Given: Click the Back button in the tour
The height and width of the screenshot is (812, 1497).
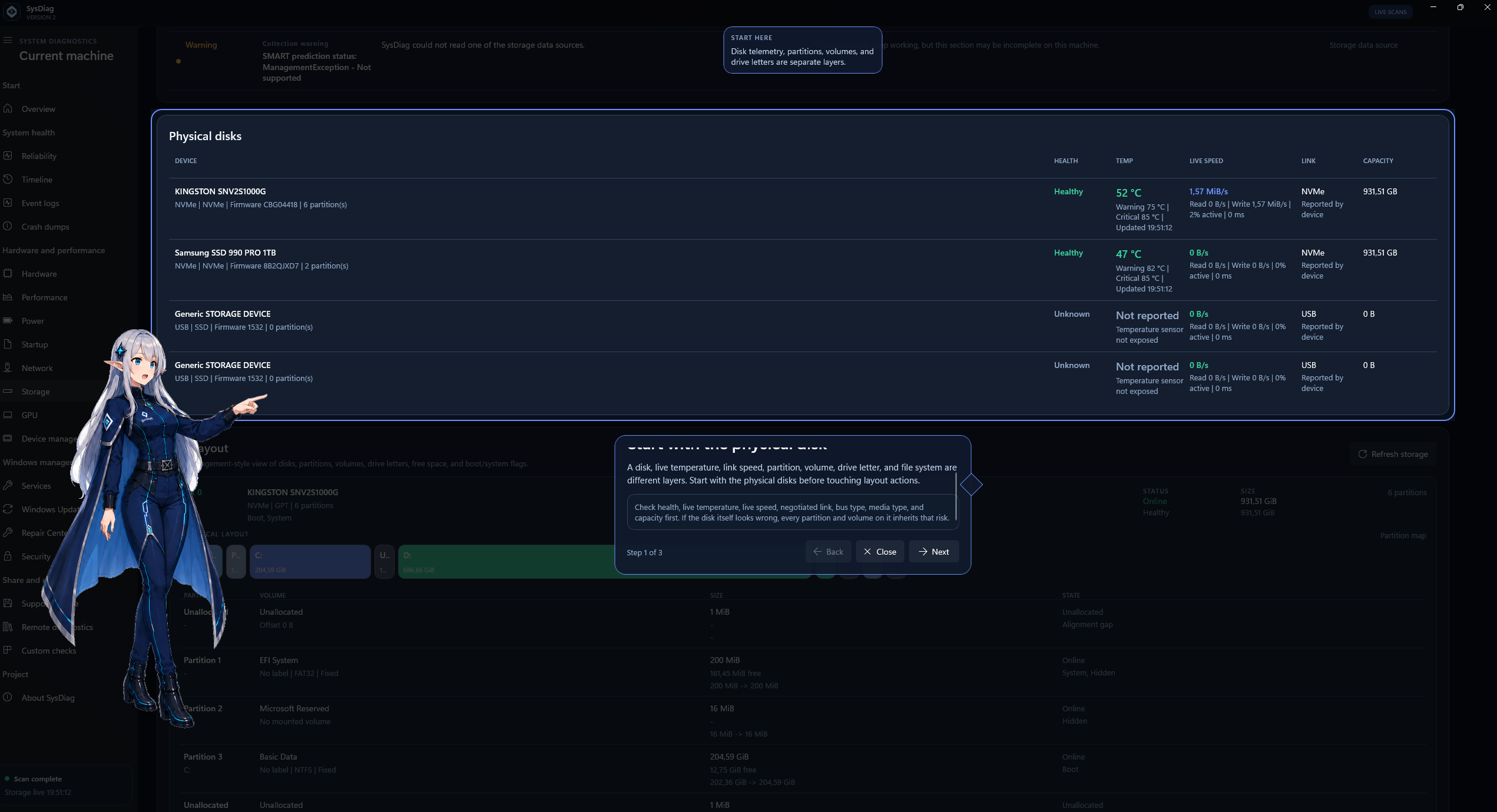Looking at the screenshot, I should (x=828, y=552).
